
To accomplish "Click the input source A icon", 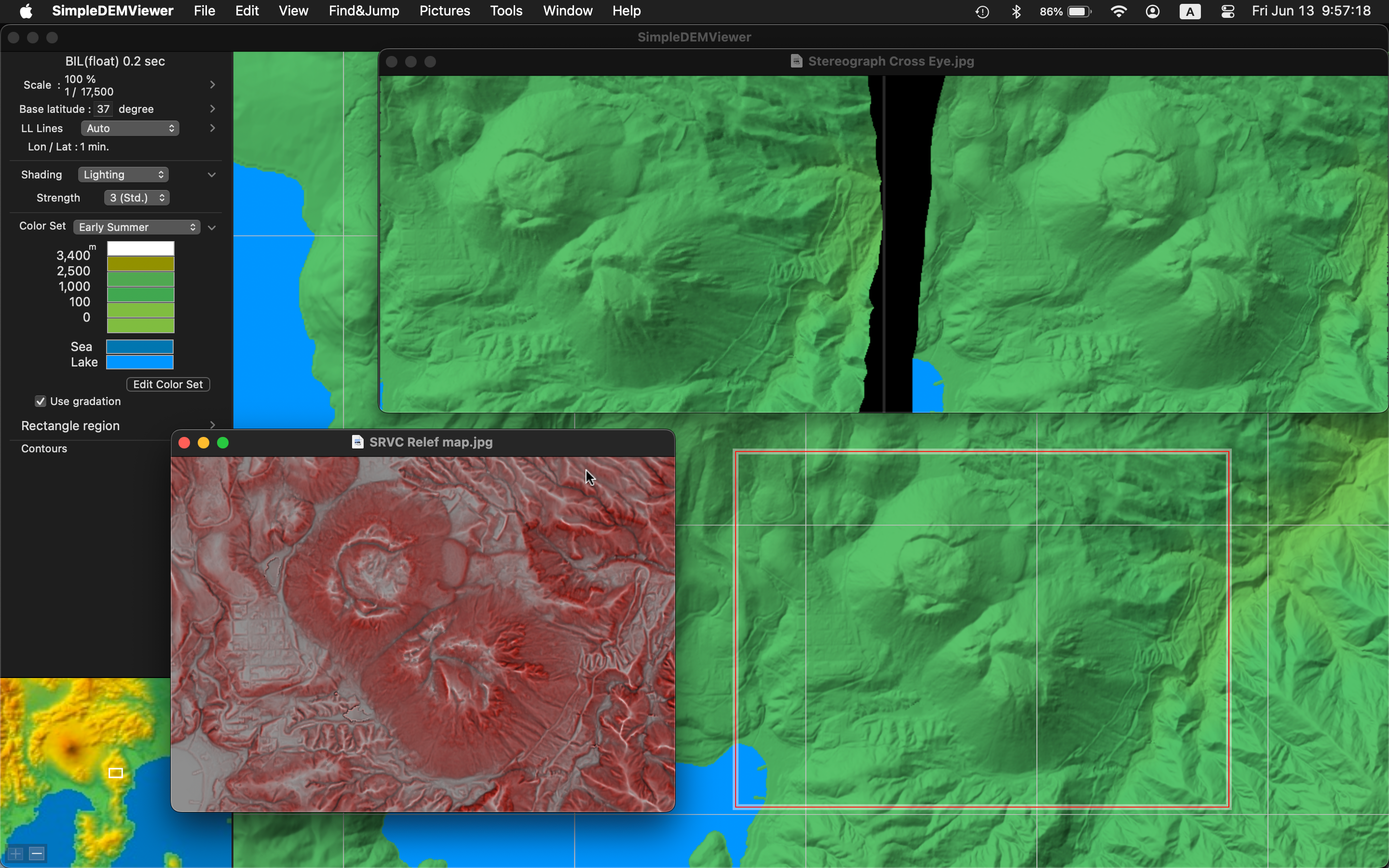I will [1190, 12].
